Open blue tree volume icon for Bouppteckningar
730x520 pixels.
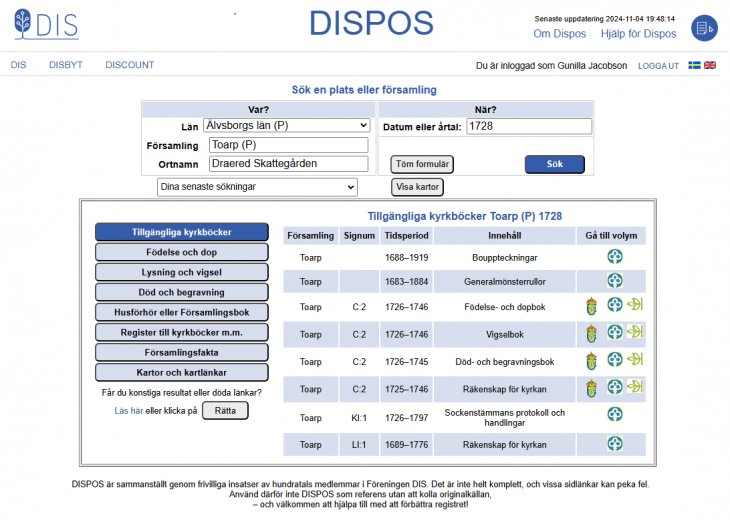615,257
